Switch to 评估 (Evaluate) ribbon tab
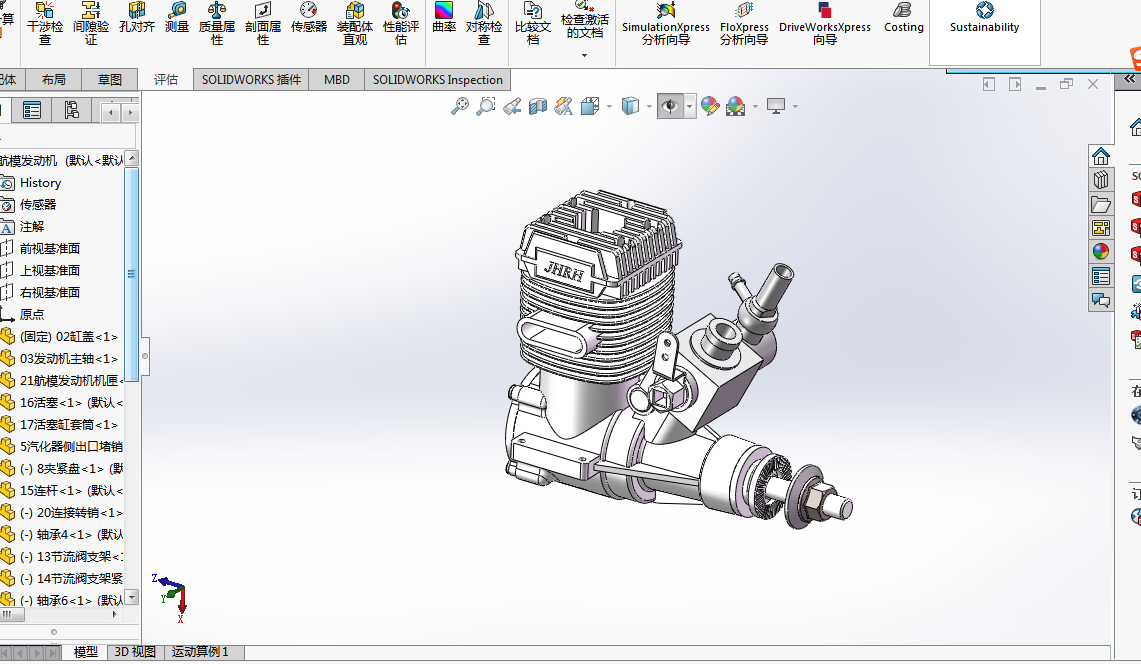 166,79
